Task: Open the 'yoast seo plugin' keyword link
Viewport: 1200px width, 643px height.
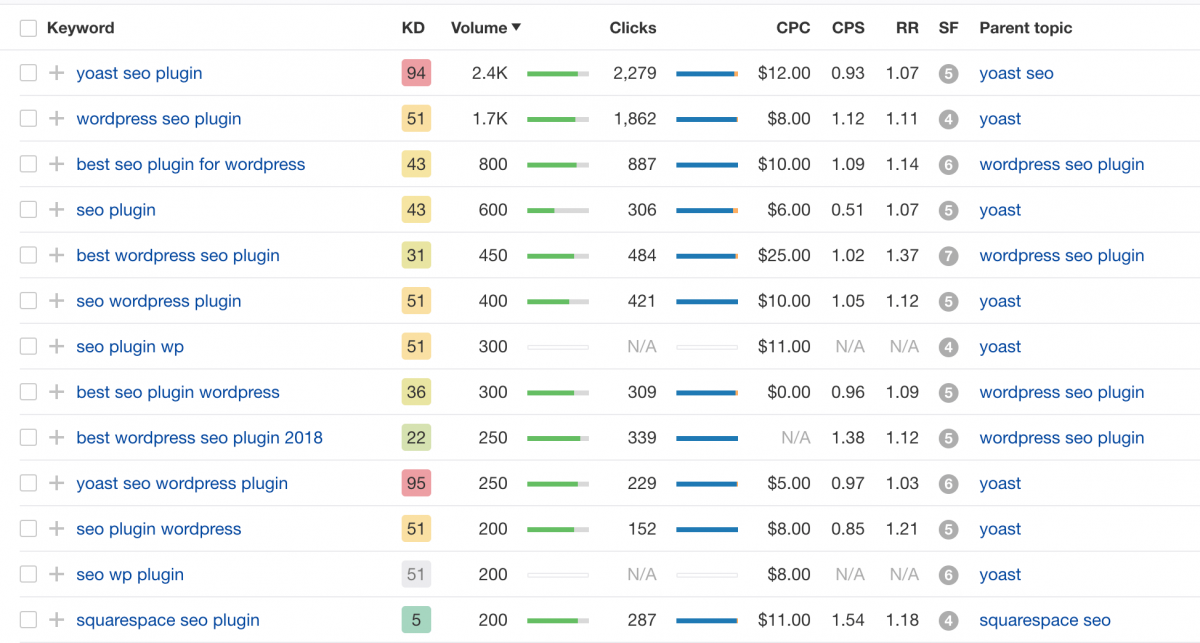Action: pyautogui.click(x=139, y=73)
